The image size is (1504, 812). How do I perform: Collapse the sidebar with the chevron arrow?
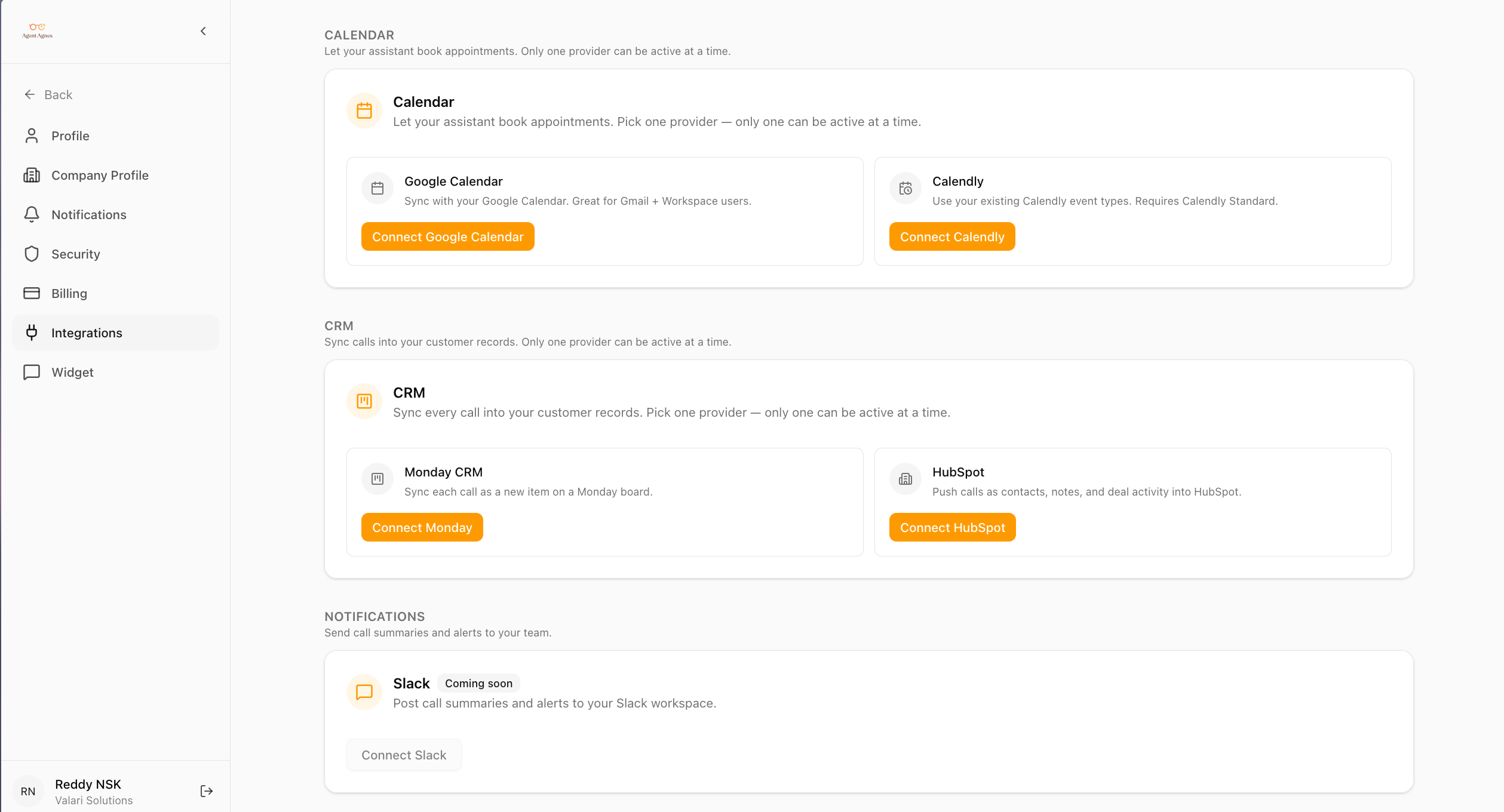pyautogui.click(x=203, y=31)
